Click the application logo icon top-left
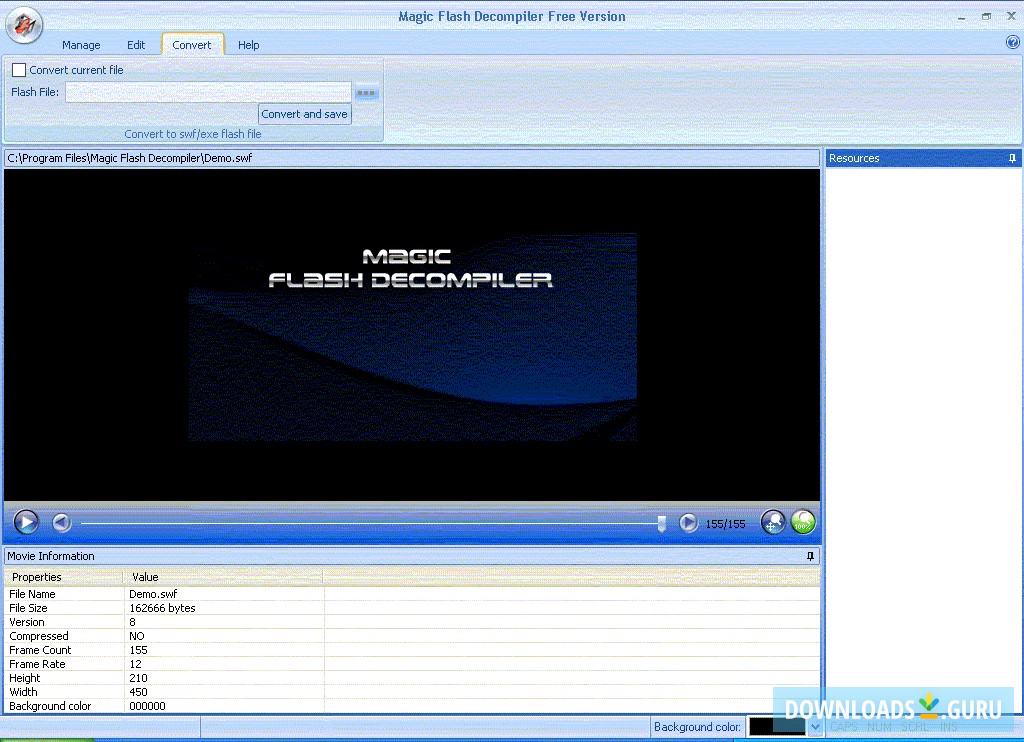 pyautogui.click(x=24, y=26)
